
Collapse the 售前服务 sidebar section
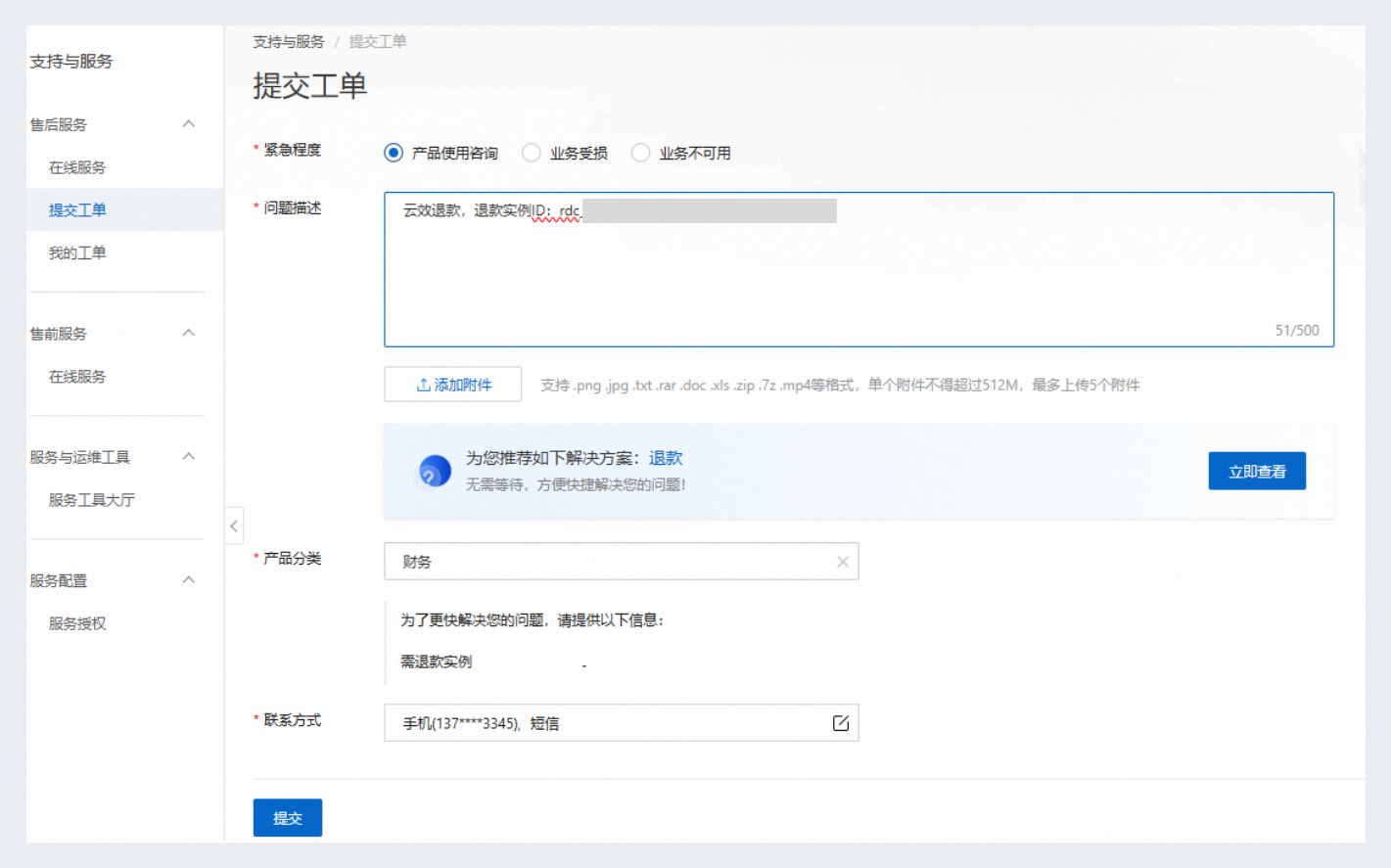189,334
